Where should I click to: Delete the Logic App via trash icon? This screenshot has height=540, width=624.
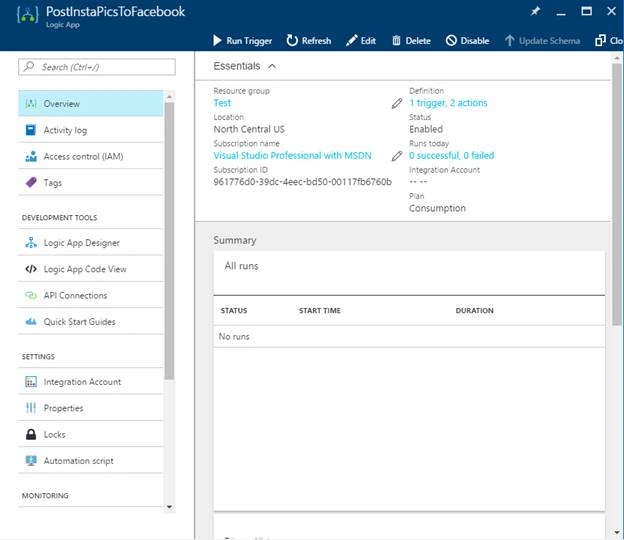coord(396,41)
